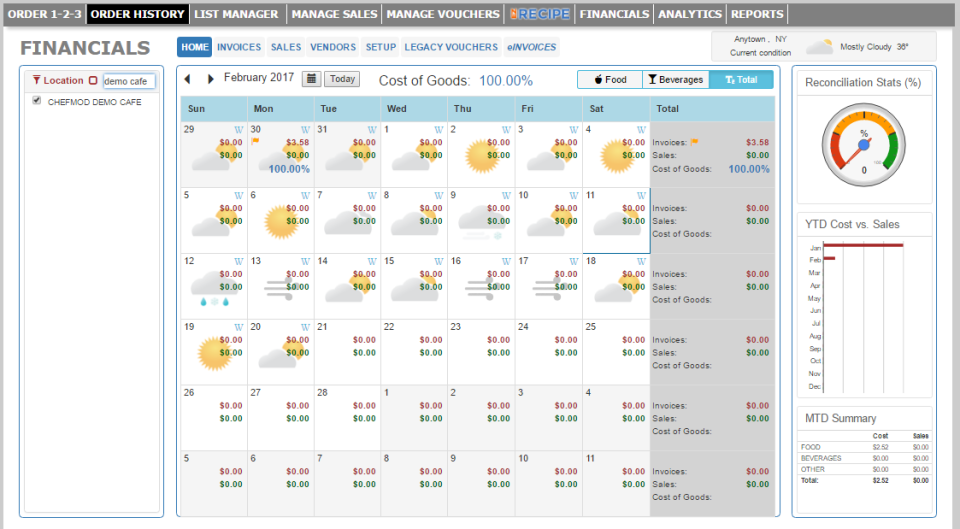Click the 100.00% cost of goods on Monday 30
960x529 pixels.
289,169
